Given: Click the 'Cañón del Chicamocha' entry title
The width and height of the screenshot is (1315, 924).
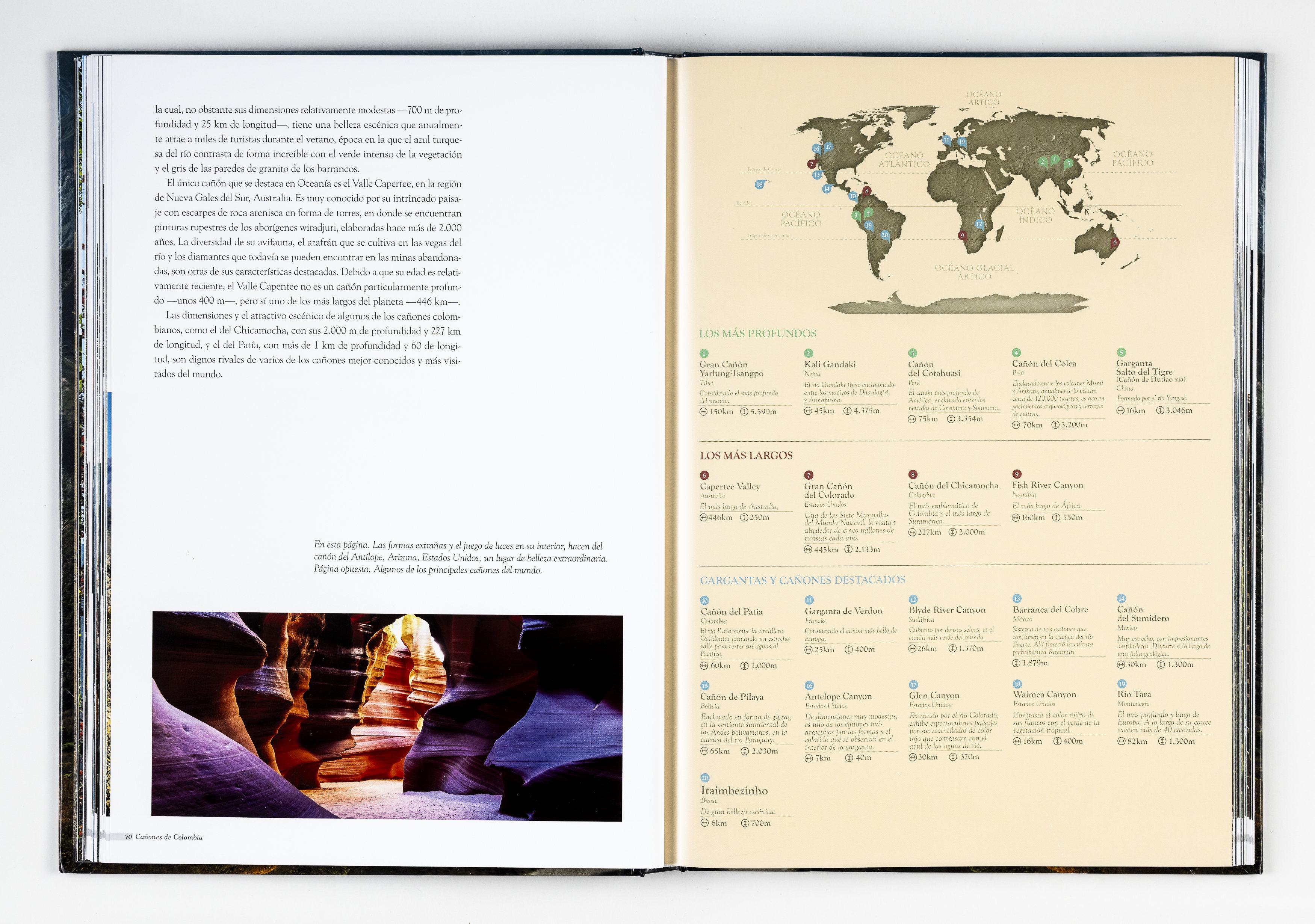Looking at the screenshot, I should click(x=953, y=485).
